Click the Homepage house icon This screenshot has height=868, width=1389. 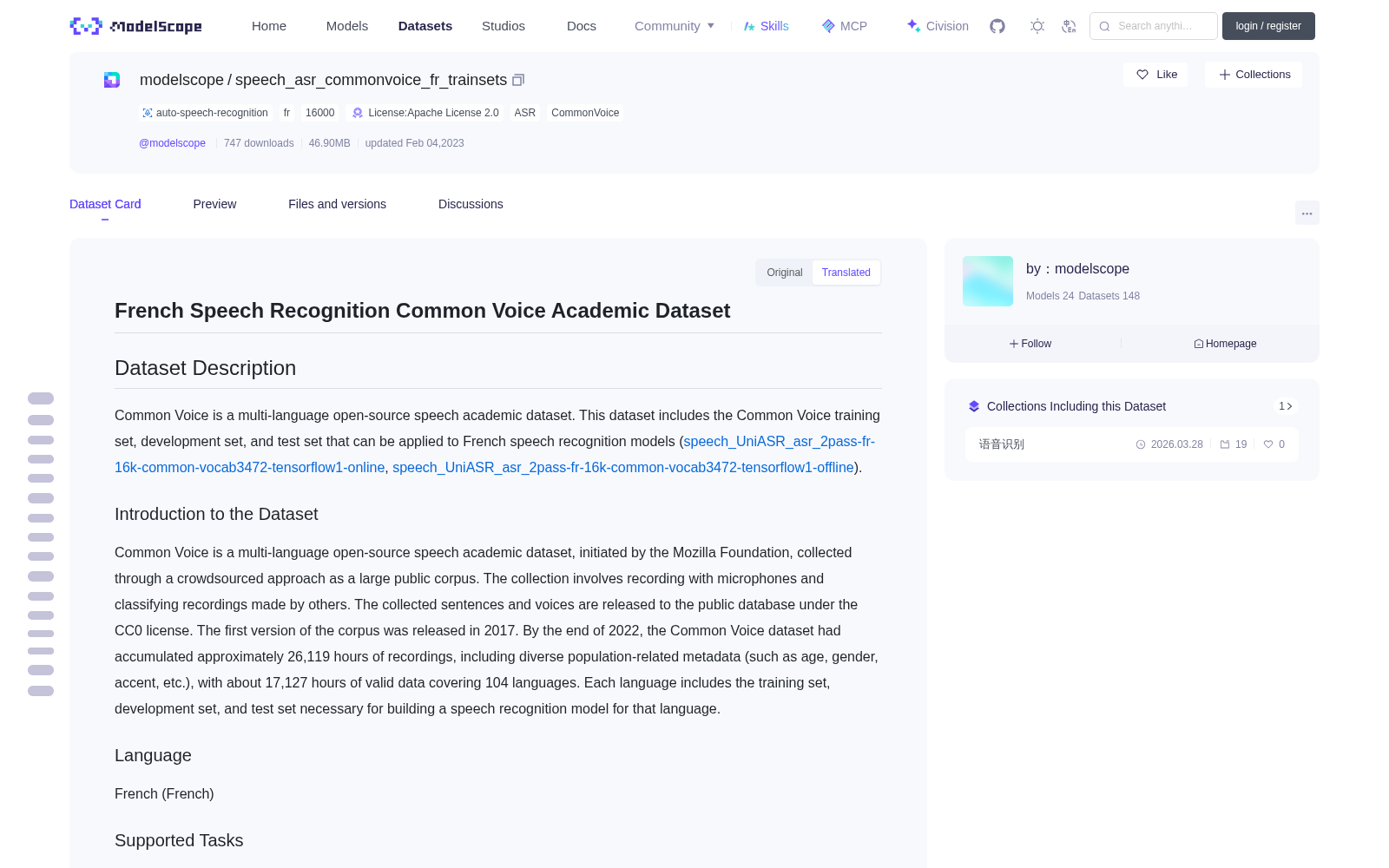tap(1199, 344)
